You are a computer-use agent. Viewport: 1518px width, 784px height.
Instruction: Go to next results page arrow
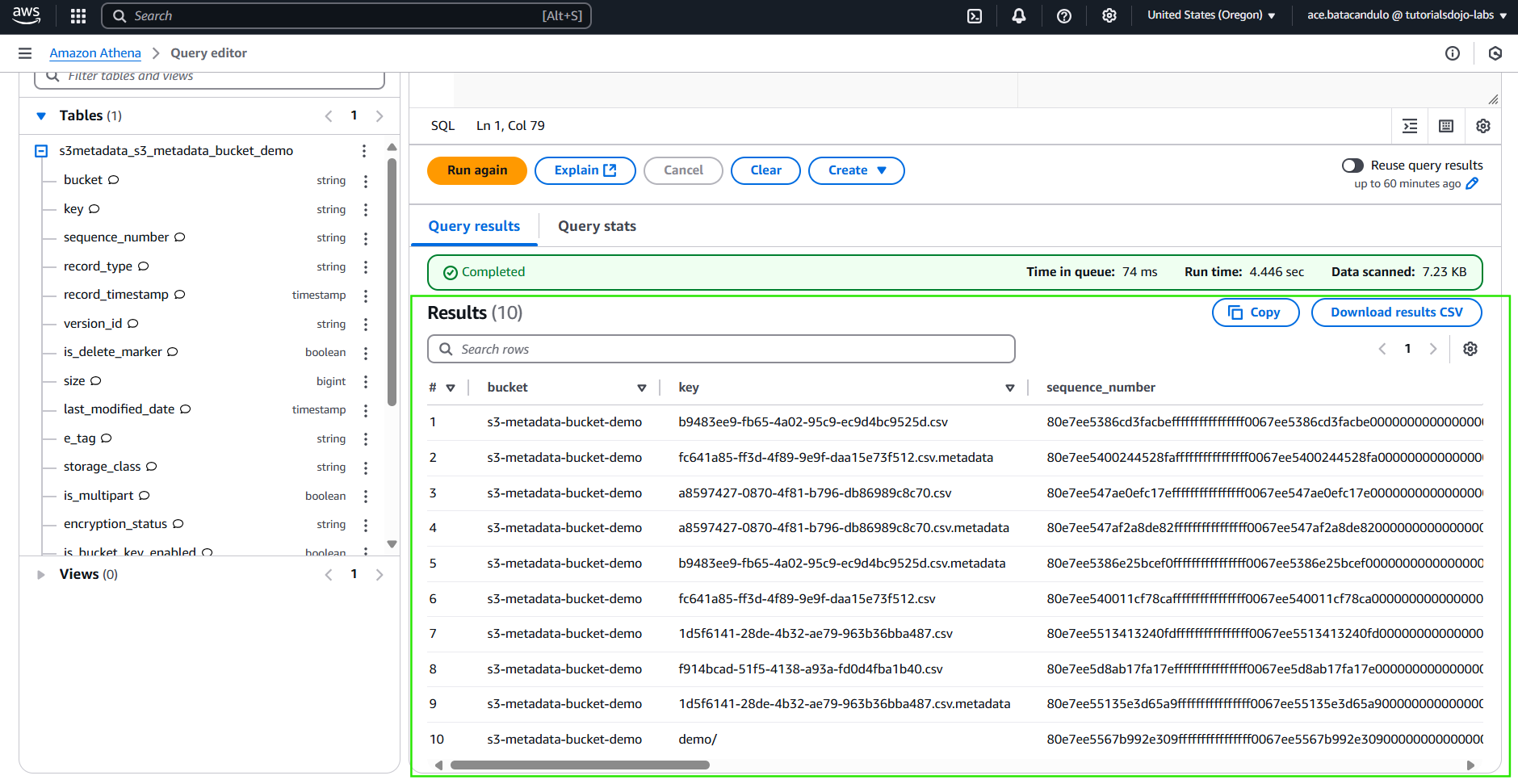coord(1433,349)
